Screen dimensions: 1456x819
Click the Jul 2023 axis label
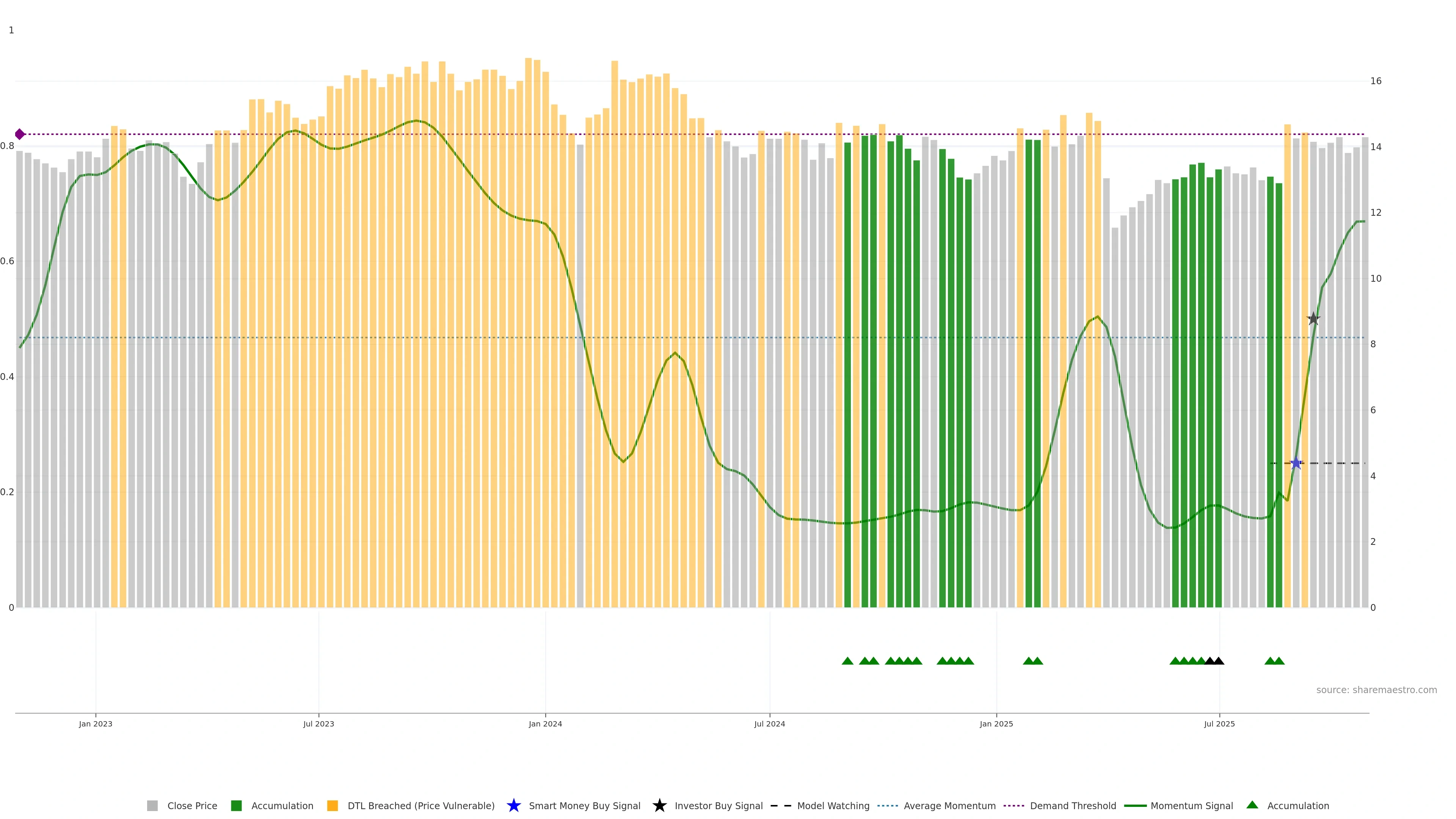pyautogui.click(x=318, y=723)
